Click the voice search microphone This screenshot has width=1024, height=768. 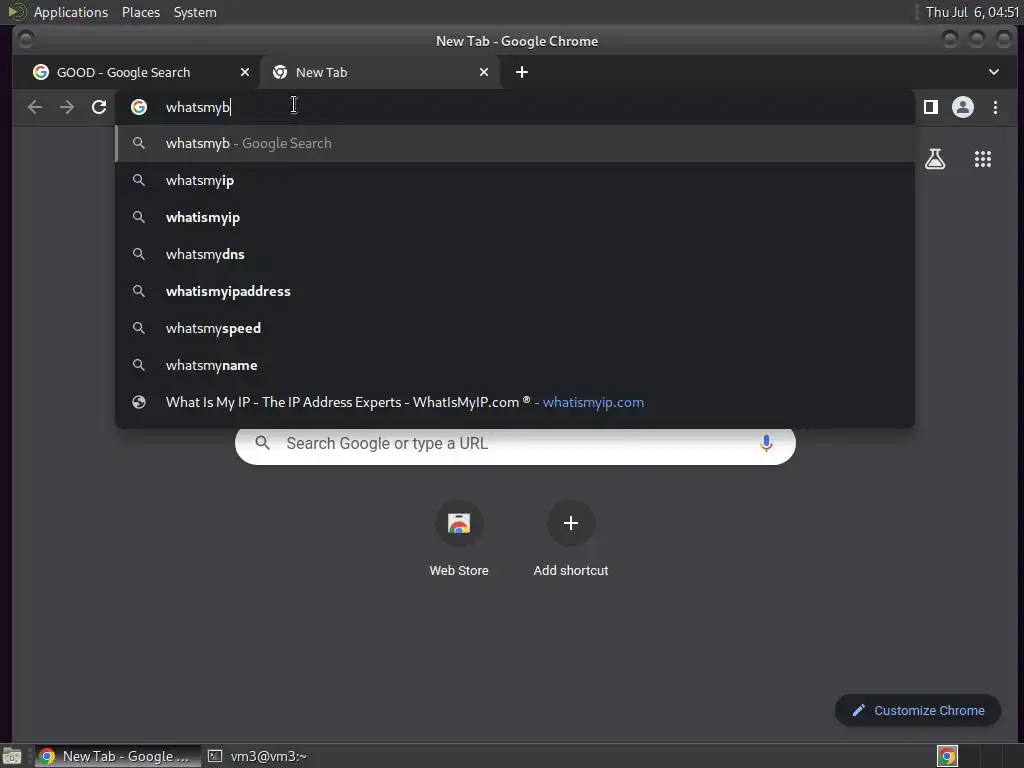pyautogui.click(x=766, y=443)
